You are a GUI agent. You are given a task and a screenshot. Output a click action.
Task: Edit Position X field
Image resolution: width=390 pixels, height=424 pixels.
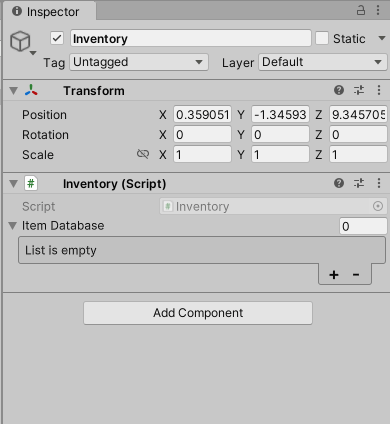tap(202, 115)
